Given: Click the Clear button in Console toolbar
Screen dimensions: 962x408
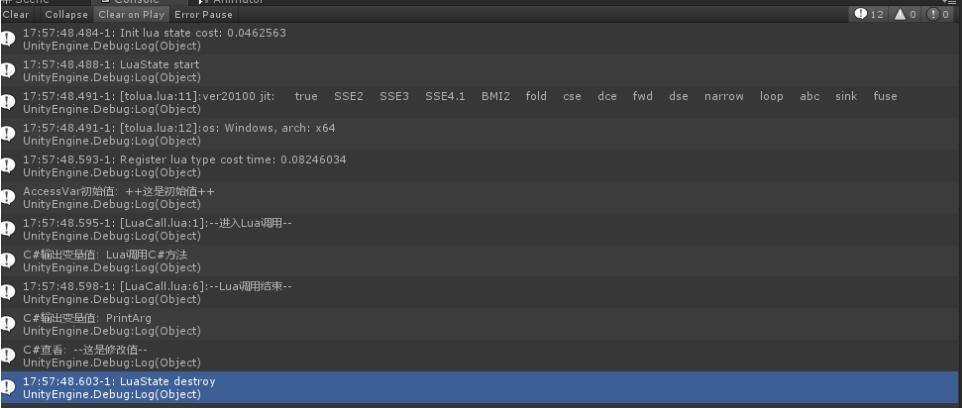Looking at the screenshot, I should coord(16,14).
